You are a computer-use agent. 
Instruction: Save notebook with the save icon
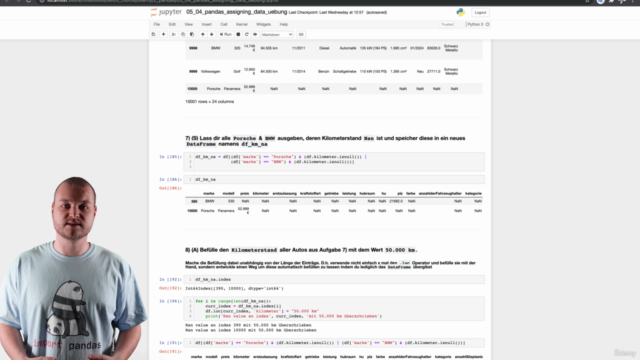[x=153, y=35]
